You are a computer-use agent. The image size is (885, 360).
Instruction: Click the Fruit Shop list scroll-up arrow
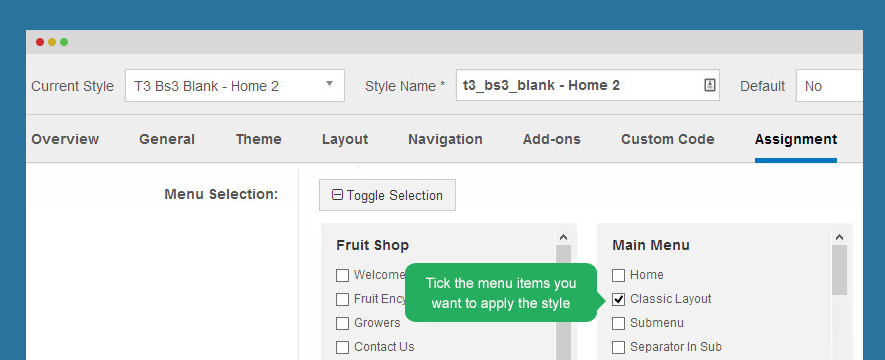[x=563, y=237]
